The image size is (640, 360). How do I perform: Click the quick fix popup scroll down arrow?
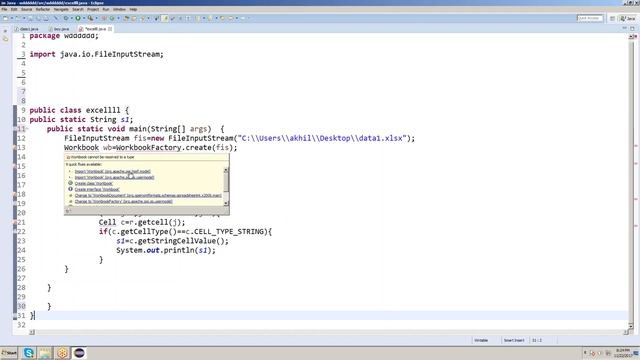(x=226, y=203)
